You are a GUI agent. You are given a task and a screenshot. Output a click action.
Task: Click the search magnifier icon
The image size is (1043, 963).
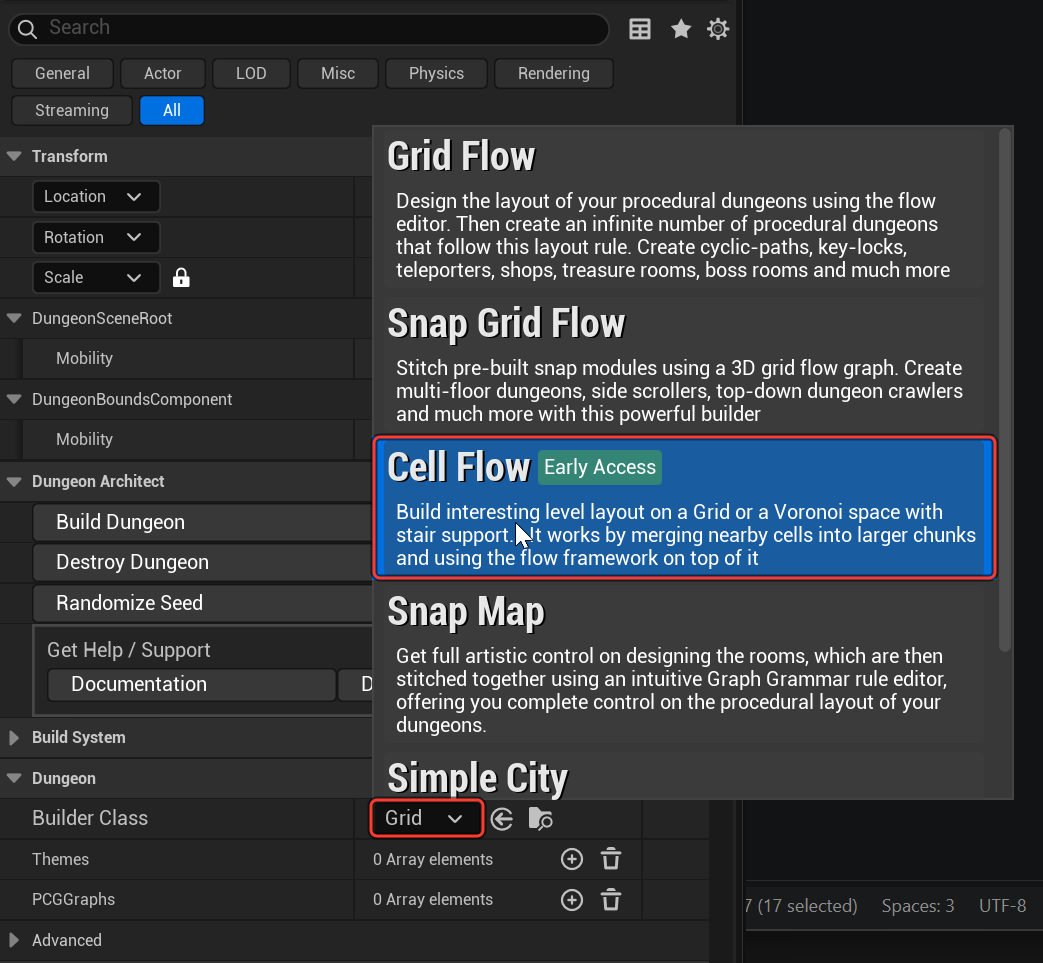coord(27,29)
